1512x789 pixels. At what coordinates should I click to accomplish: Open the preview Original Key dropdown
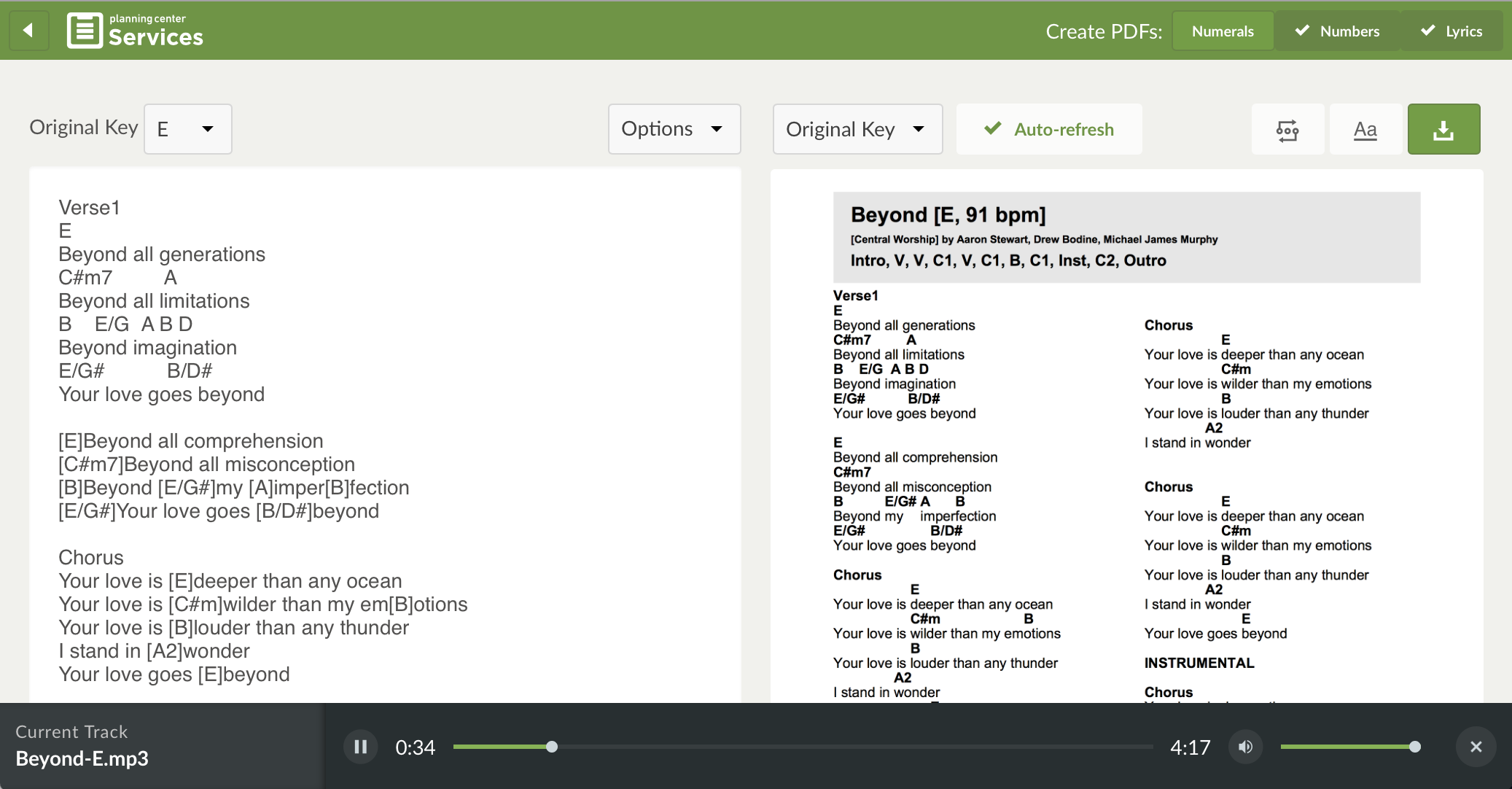click(x=857, y=130)
